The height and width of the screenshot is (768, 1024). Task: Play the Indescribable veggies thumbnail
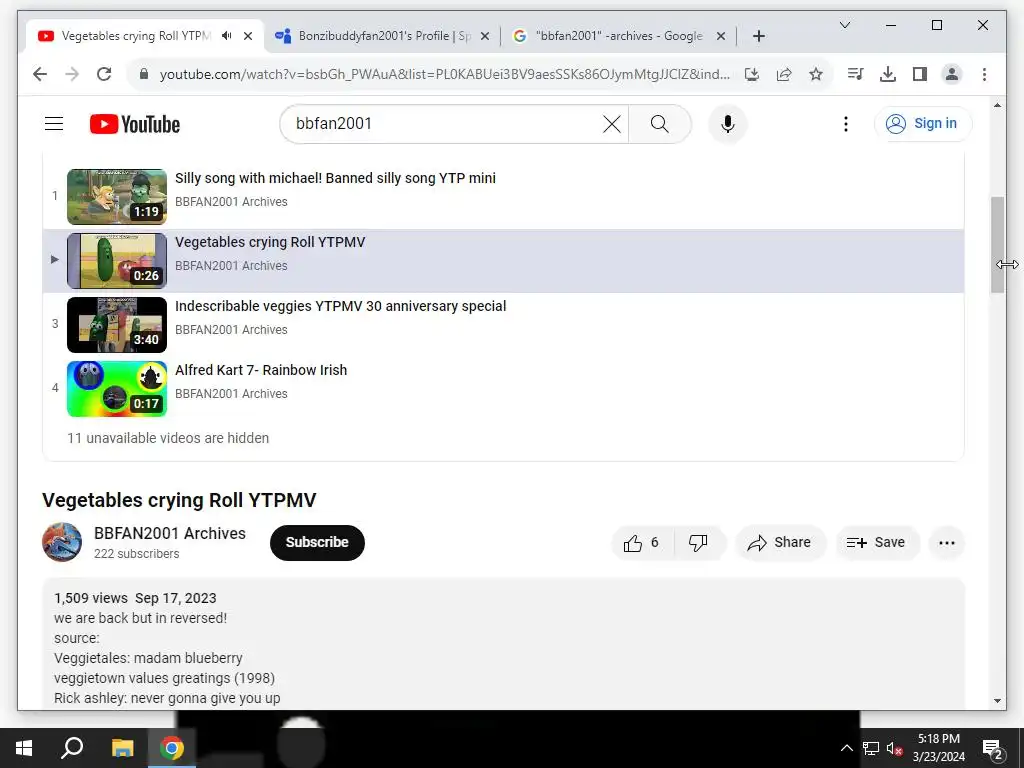pyautogui.click(x=117, y=325)
